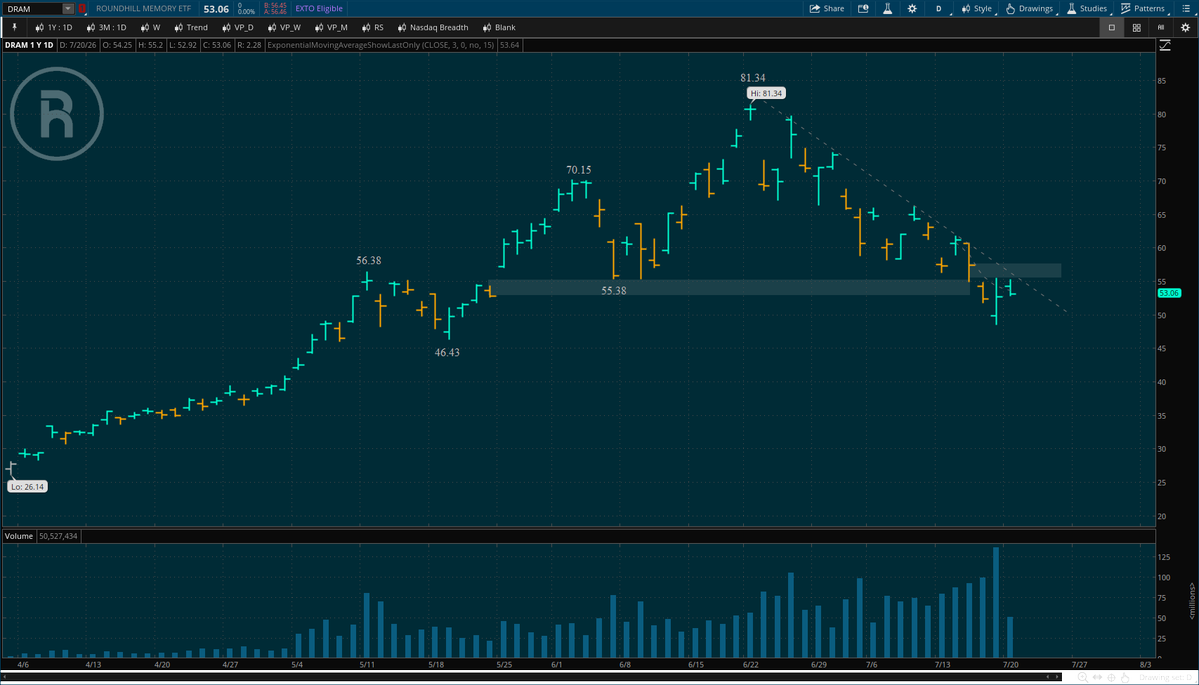1199x685 pixels.
Task: Switch to single chart layout icon
Action: pos(1112,28)
